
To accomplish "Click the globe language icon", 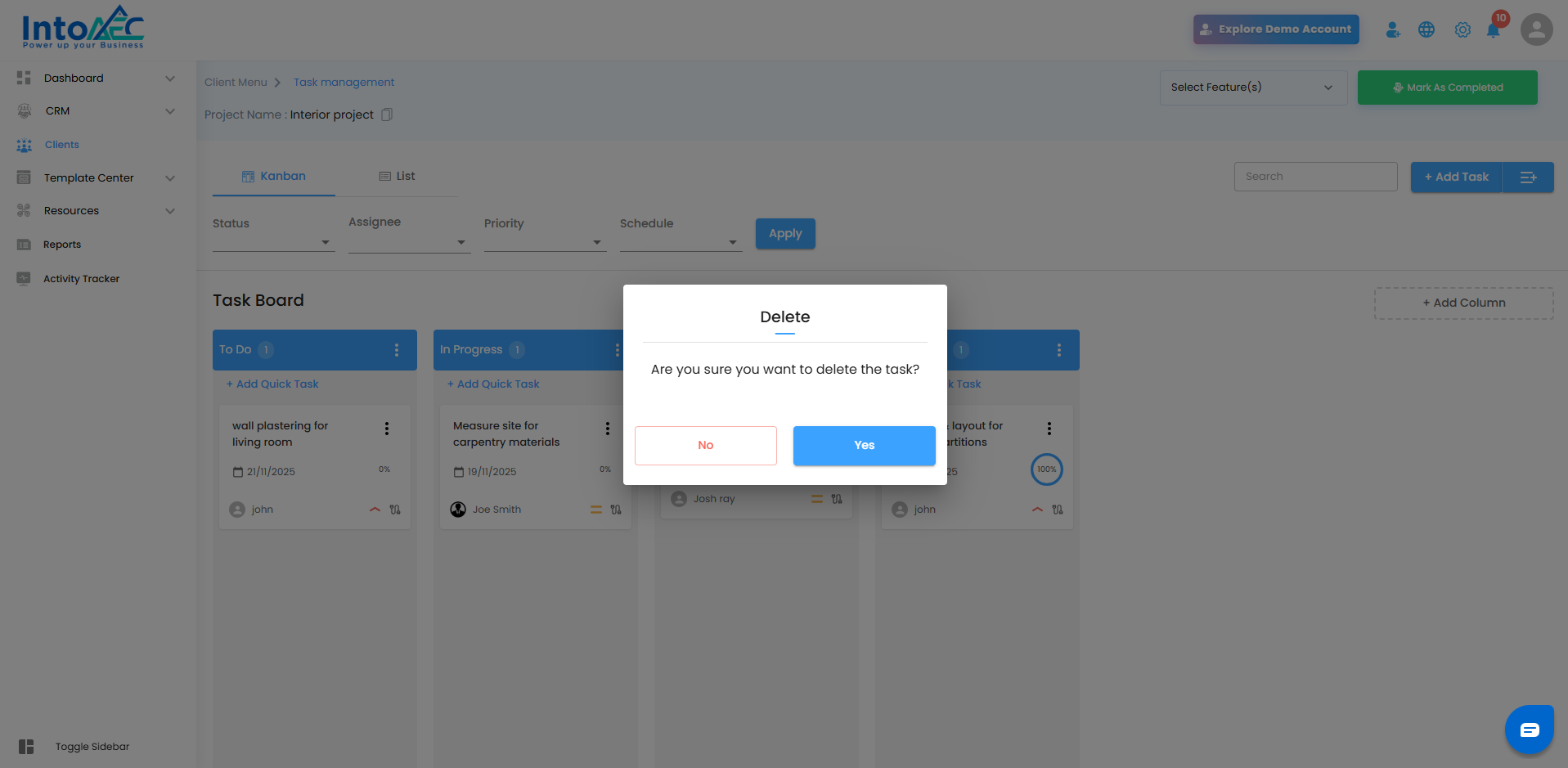I will point(1426,29).
